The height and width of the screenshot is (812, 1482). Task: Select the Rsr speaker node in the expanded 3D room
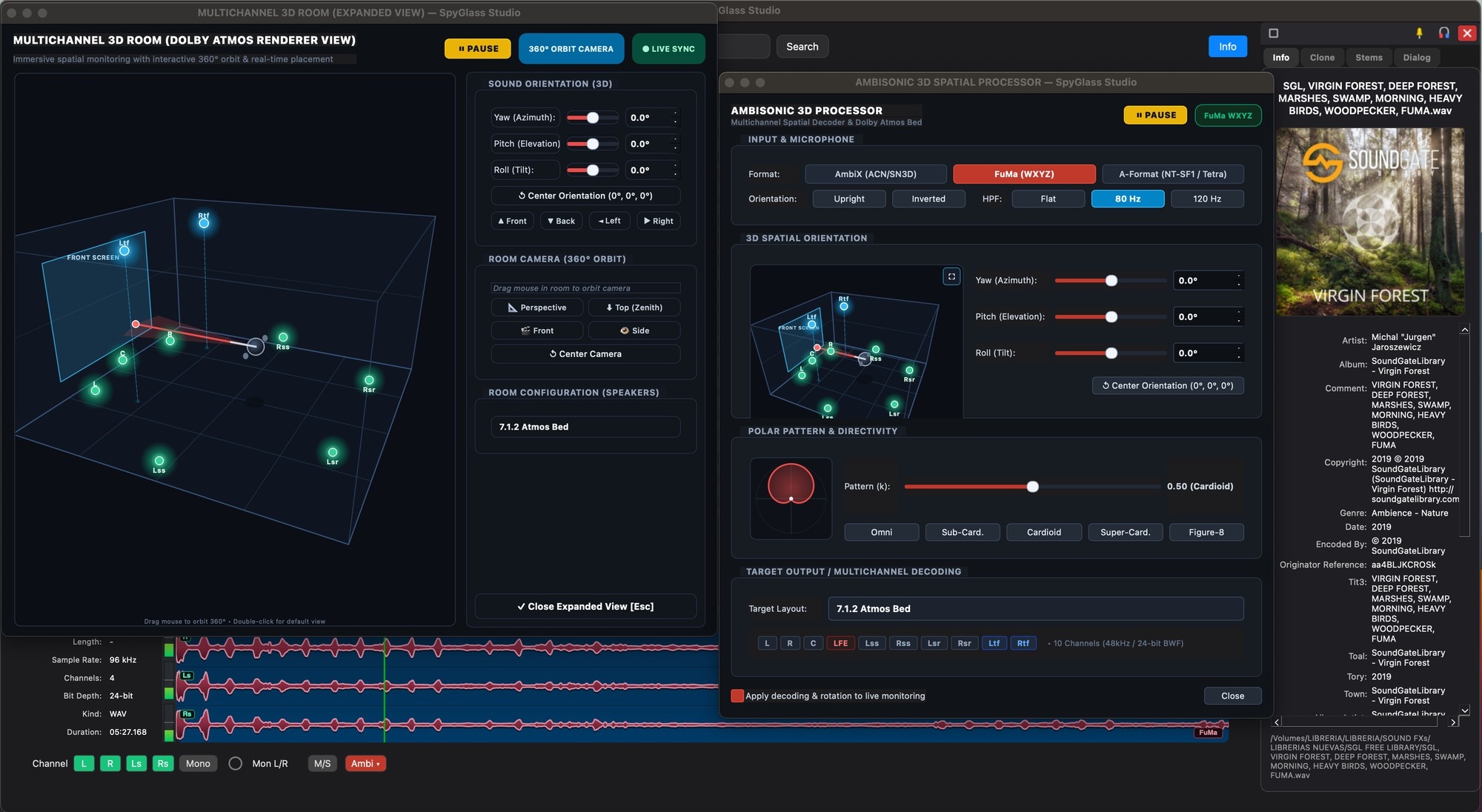[x=369, y=381]
